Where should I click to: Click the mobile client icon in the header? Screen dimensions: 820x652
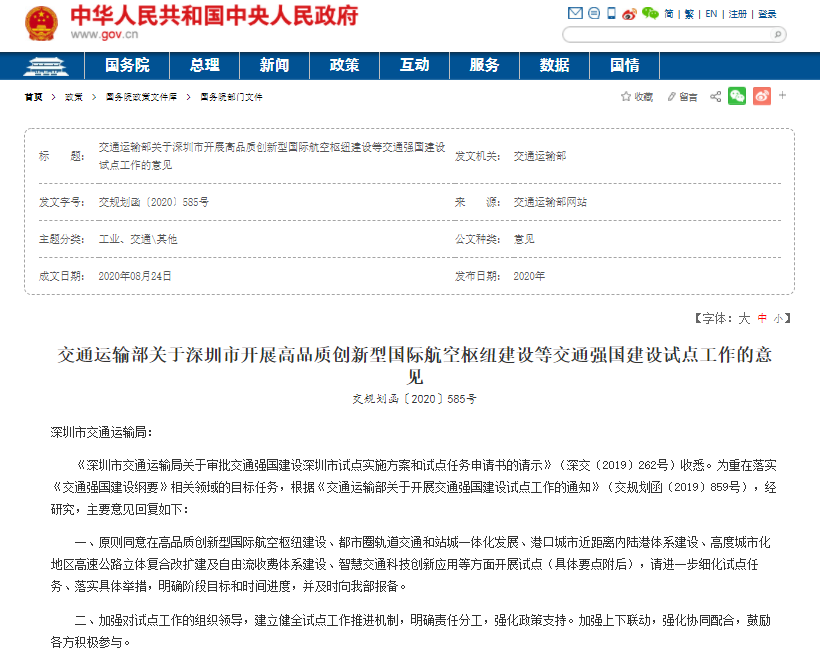[x=611, y=13]
